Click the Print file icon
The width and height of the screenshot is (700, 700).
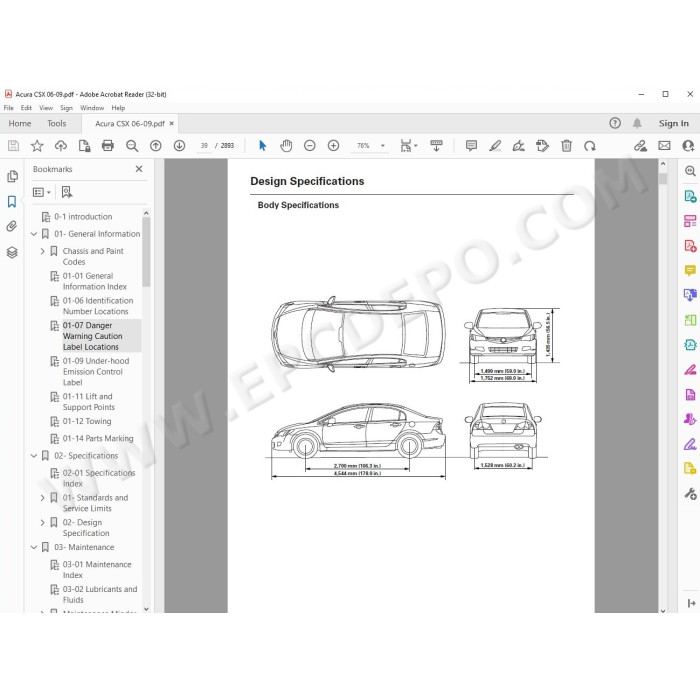click(x=108, y=146)
